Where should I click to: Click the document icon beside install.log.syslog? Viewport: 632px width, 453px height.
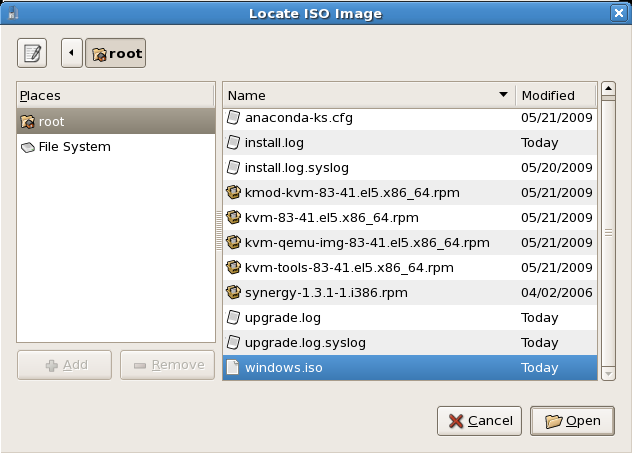coord(233,167)
